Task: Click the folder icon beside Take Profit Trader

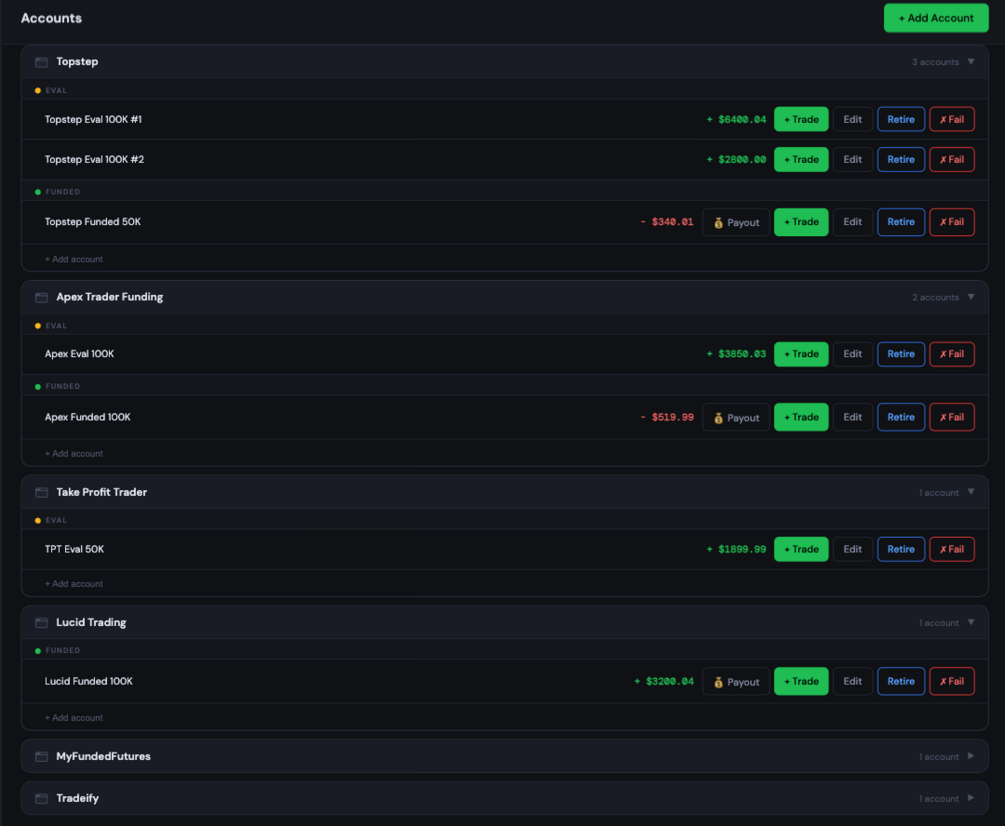Action: [42, 492]
